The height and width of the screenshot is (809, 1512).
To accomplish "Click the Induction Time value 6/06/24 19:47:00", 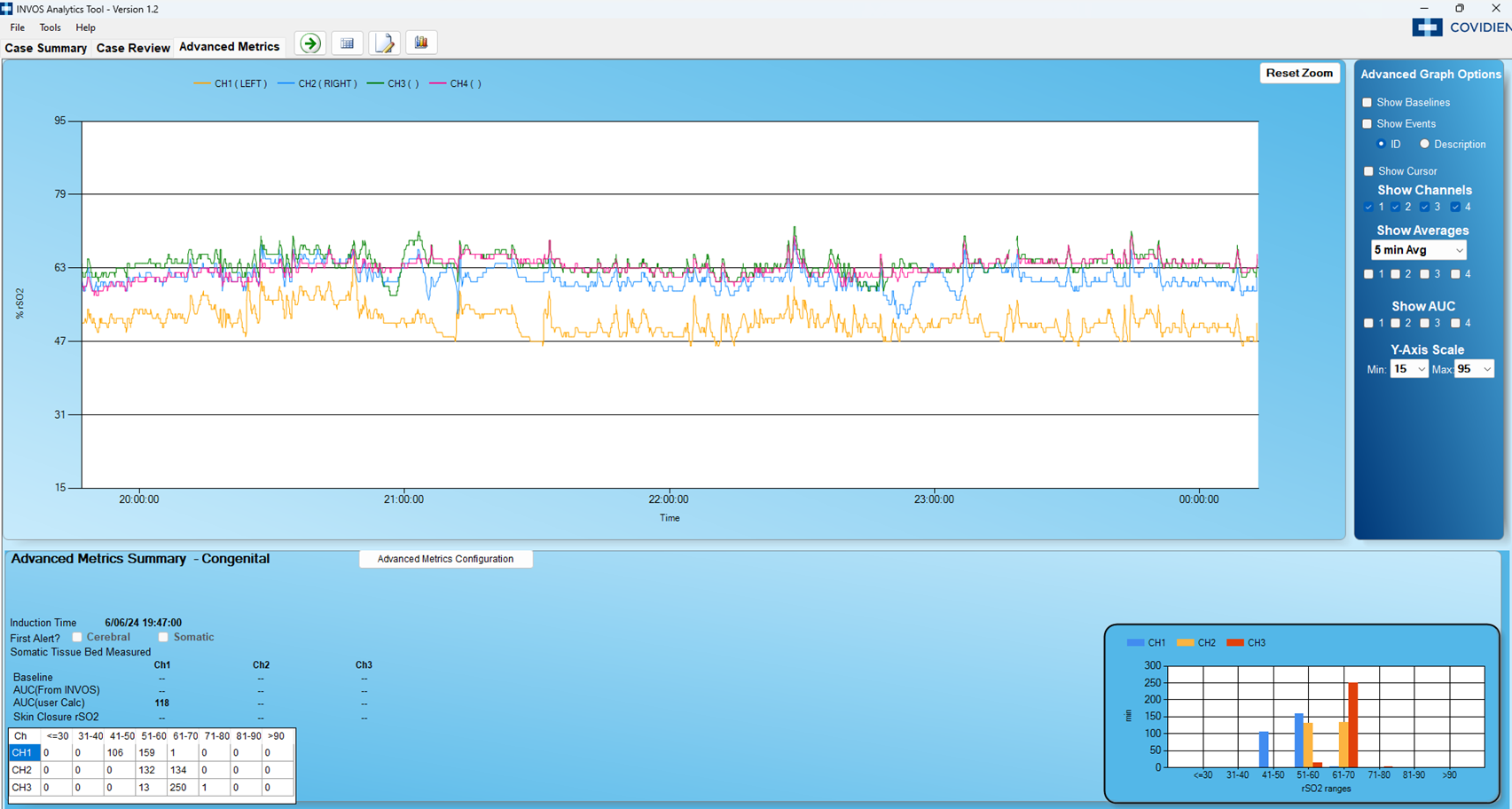I will coord(143,623).
